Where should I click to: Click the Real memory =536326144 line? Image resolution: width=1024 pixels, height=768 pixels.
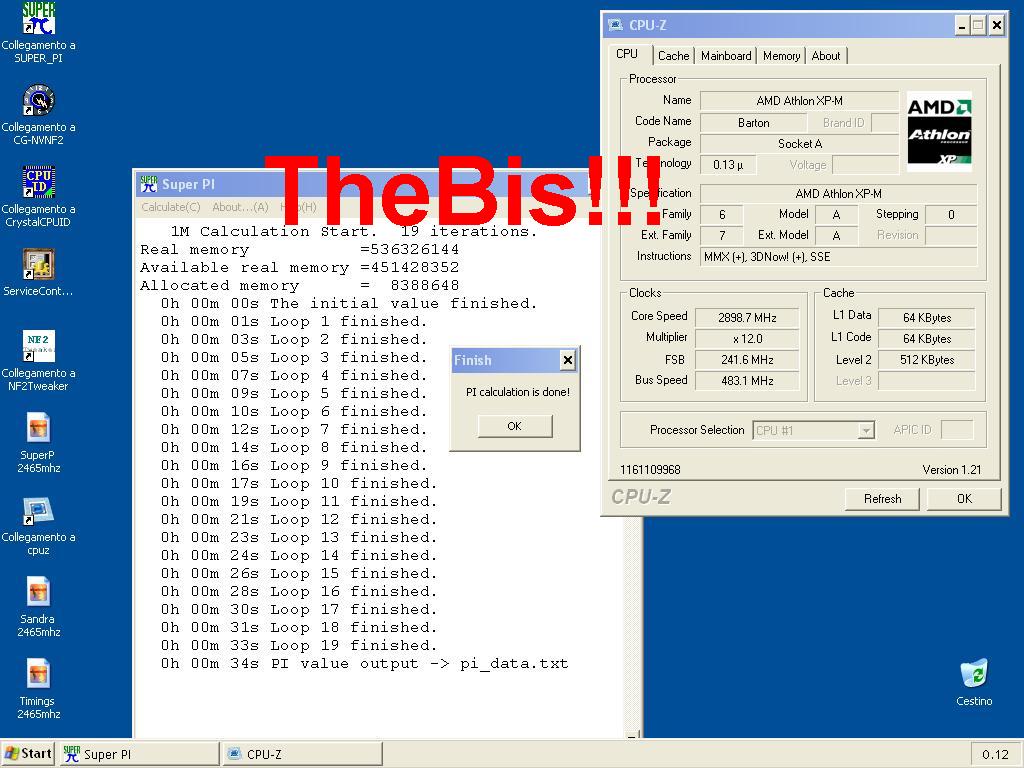[x=299, y=249]
